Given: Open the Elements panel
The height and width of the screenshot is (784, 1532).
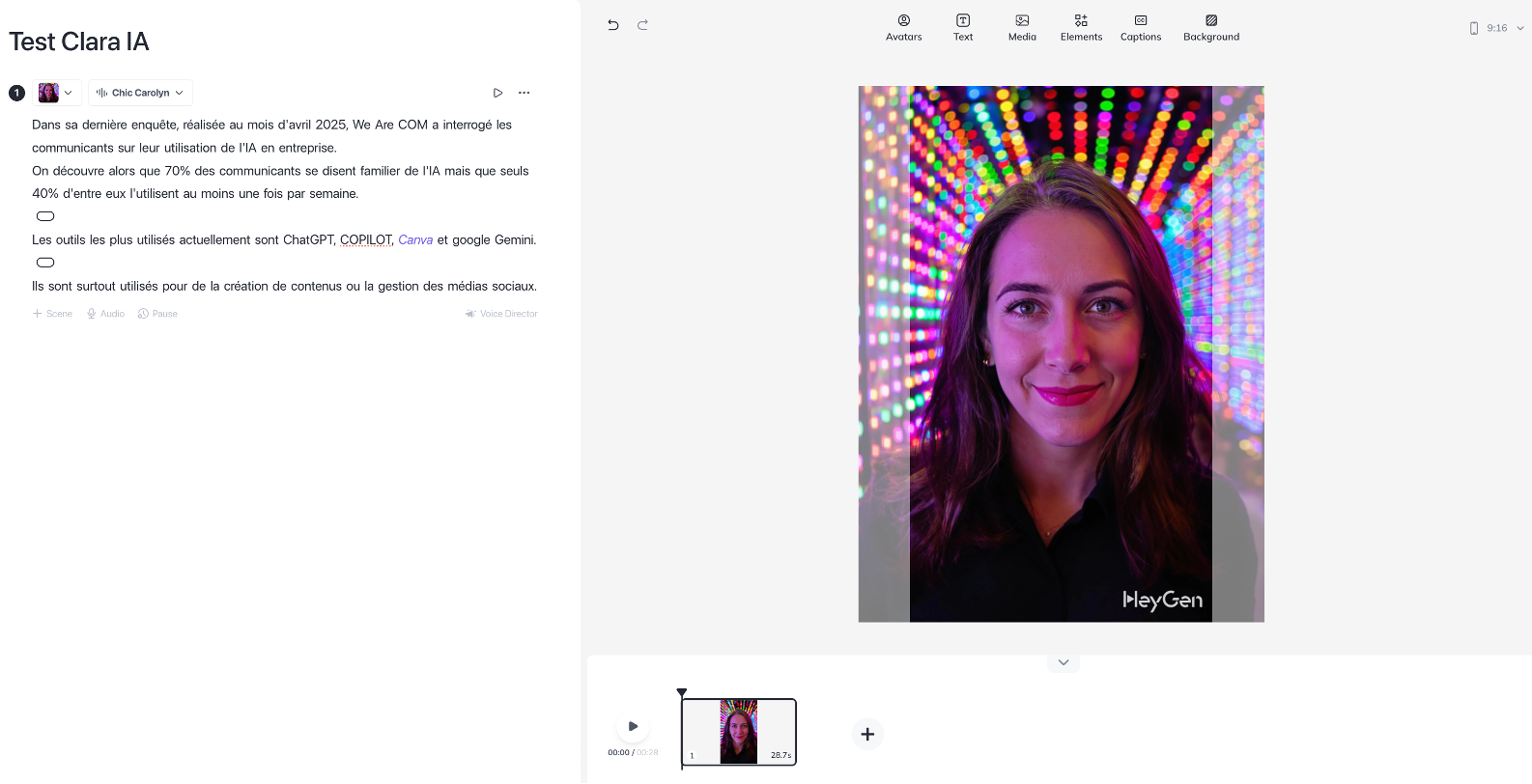Looking at the screenshot, I should (1081, 28).
